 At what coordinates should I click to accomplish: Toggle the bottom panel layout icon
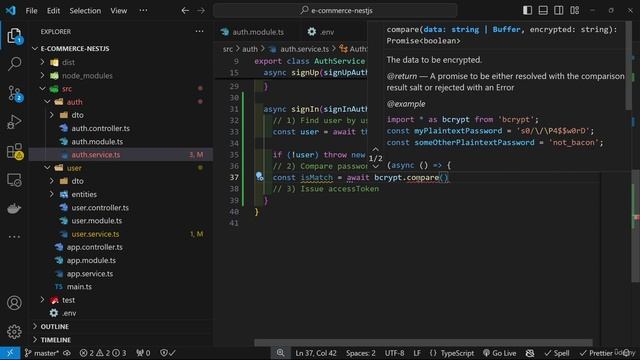[x=543, y=10]
